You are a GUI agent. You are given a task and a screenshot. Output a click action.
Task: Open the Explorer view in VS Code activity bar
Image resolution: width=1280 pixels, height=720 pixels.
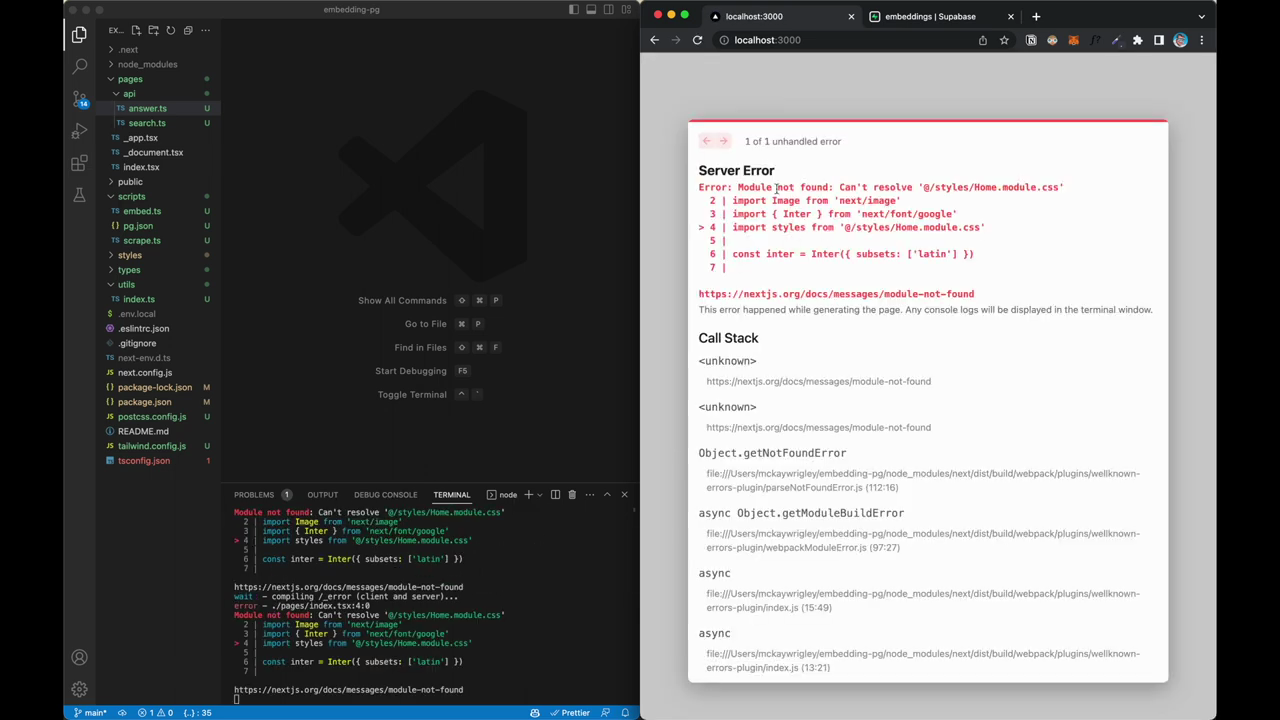pos(79,35)
